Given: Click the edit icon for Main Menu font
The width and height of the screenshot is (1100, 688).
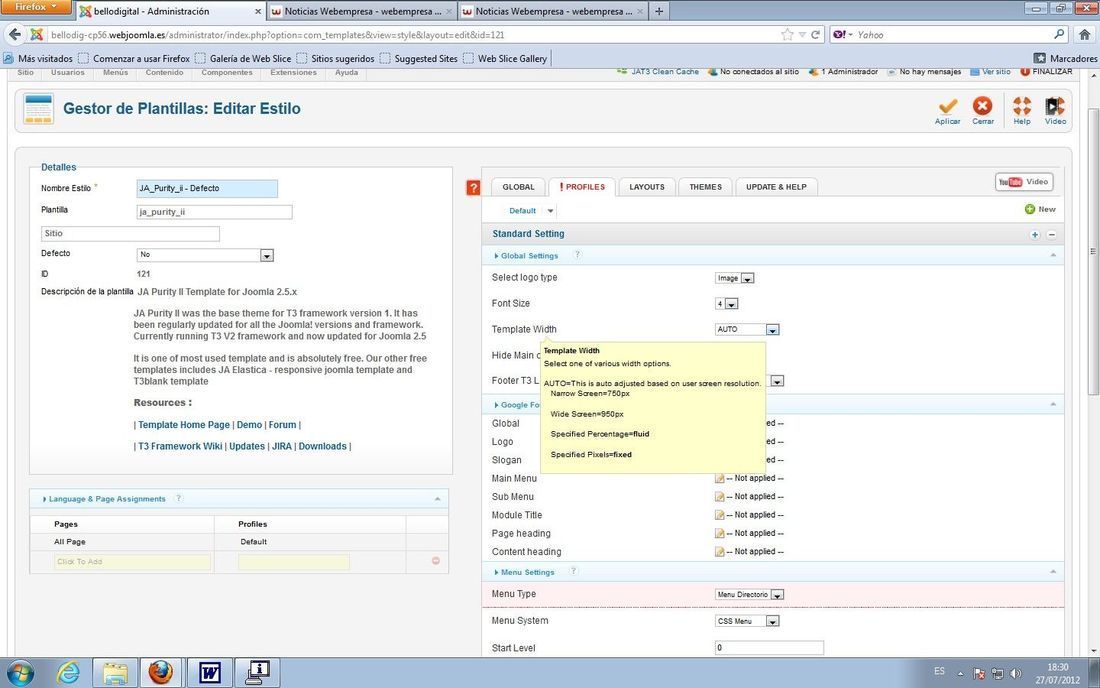Looking at the screenshot, I should (719, 478).
